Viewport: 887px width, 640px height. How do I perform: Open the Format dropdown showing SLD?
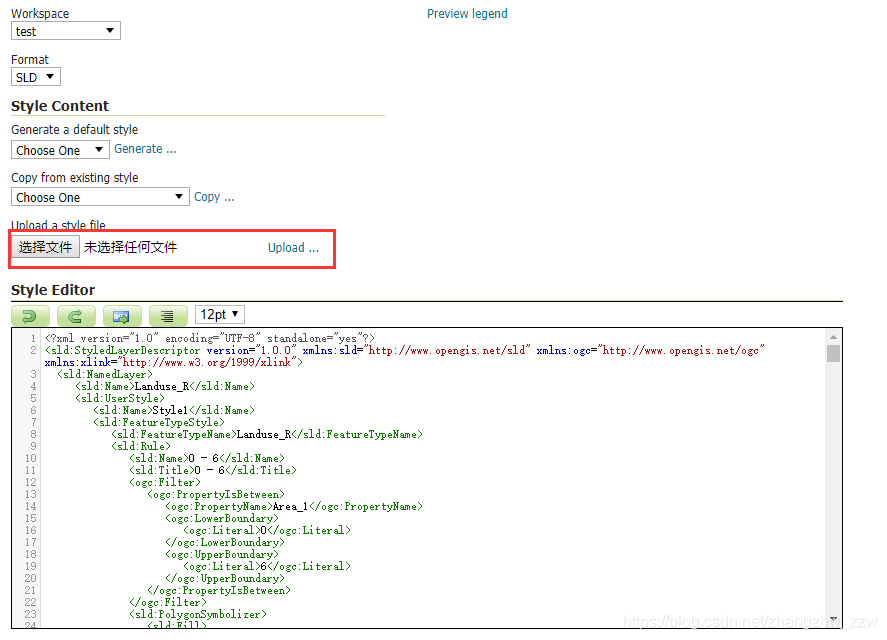(36, 77)
